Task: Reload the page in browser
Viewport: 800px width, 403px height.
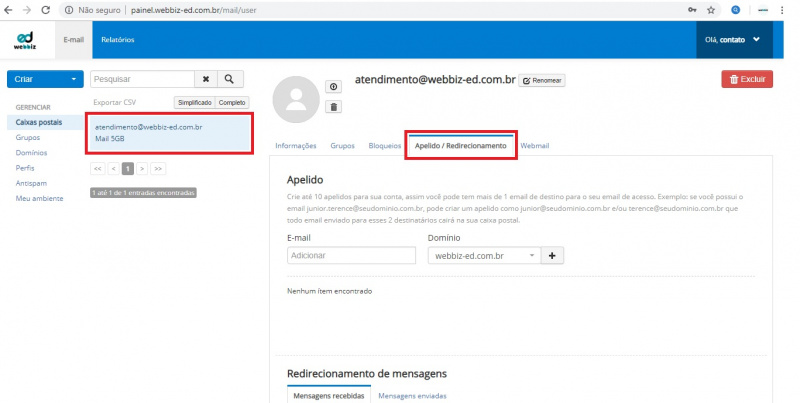Action: pyautogui.click(x=46, y=9)
